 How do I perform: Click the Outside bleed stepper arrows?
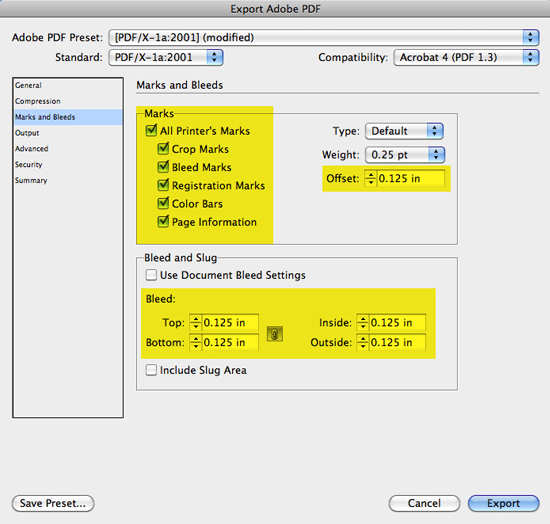pos(363,342)
